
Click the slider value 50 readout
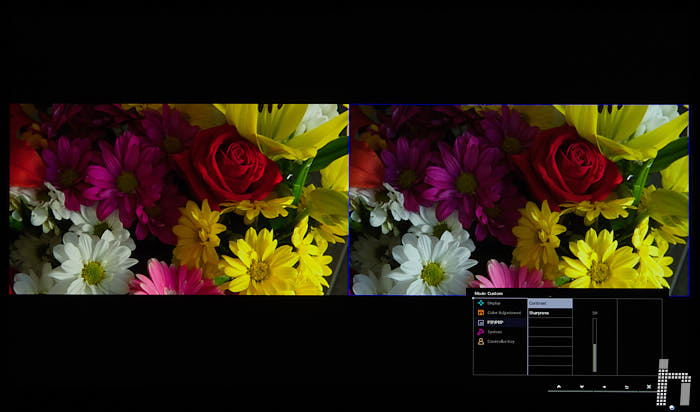pyautogui.click(x=594, y=313)
